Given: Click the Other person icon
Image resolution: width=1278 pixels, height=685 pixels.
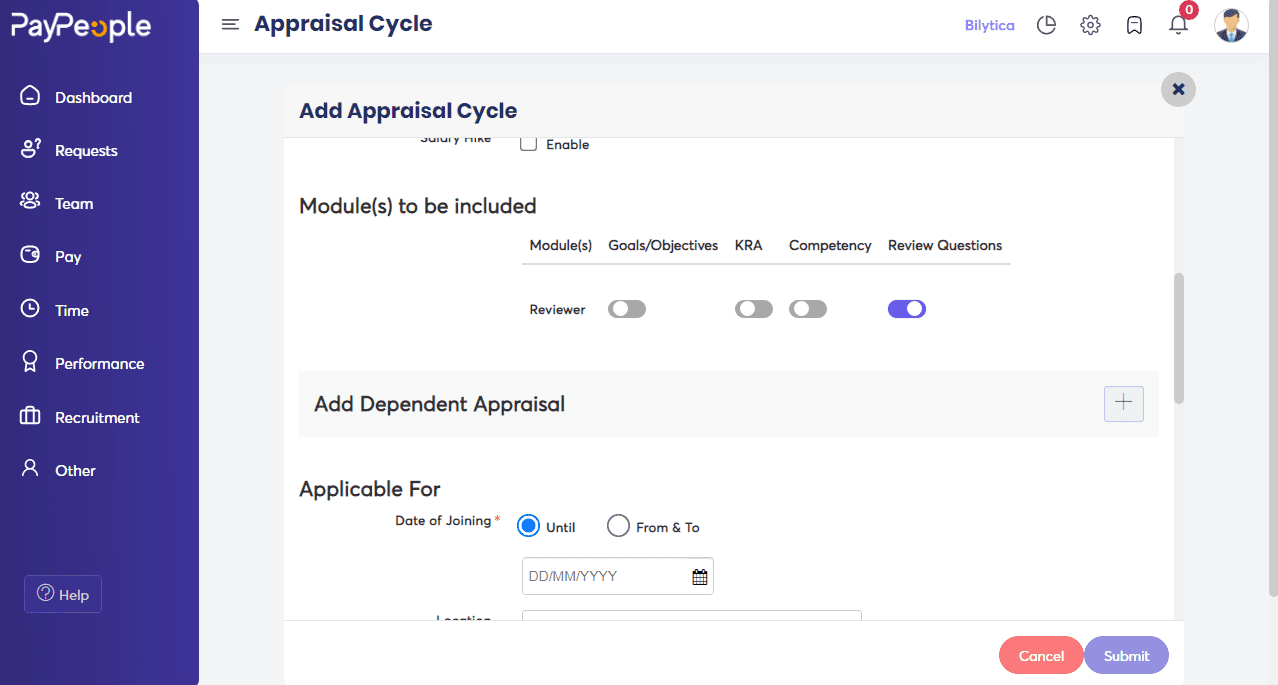Looking at the screenshot, I should click(x=30, y=468).
